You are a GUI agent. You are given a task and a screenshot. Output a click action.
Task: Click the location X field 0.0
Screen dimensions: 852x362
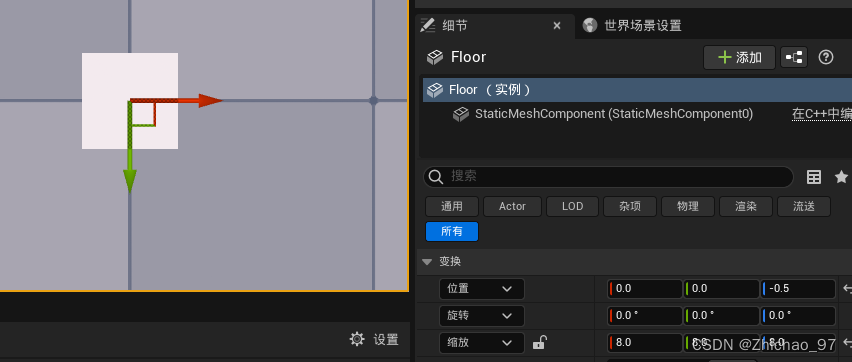[x=645, y=289]
